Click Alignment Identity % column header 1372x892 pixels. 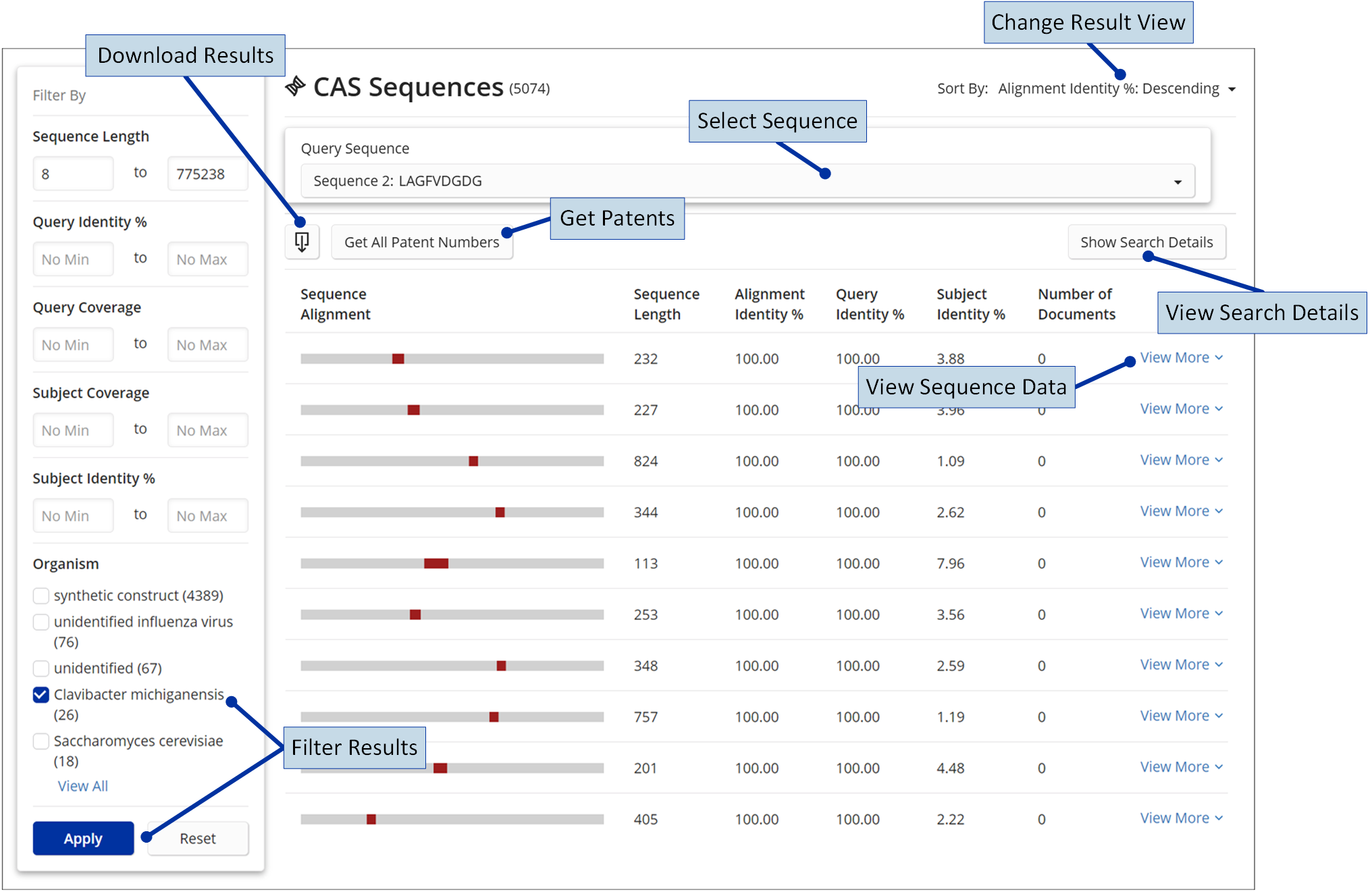click(770, 305)
